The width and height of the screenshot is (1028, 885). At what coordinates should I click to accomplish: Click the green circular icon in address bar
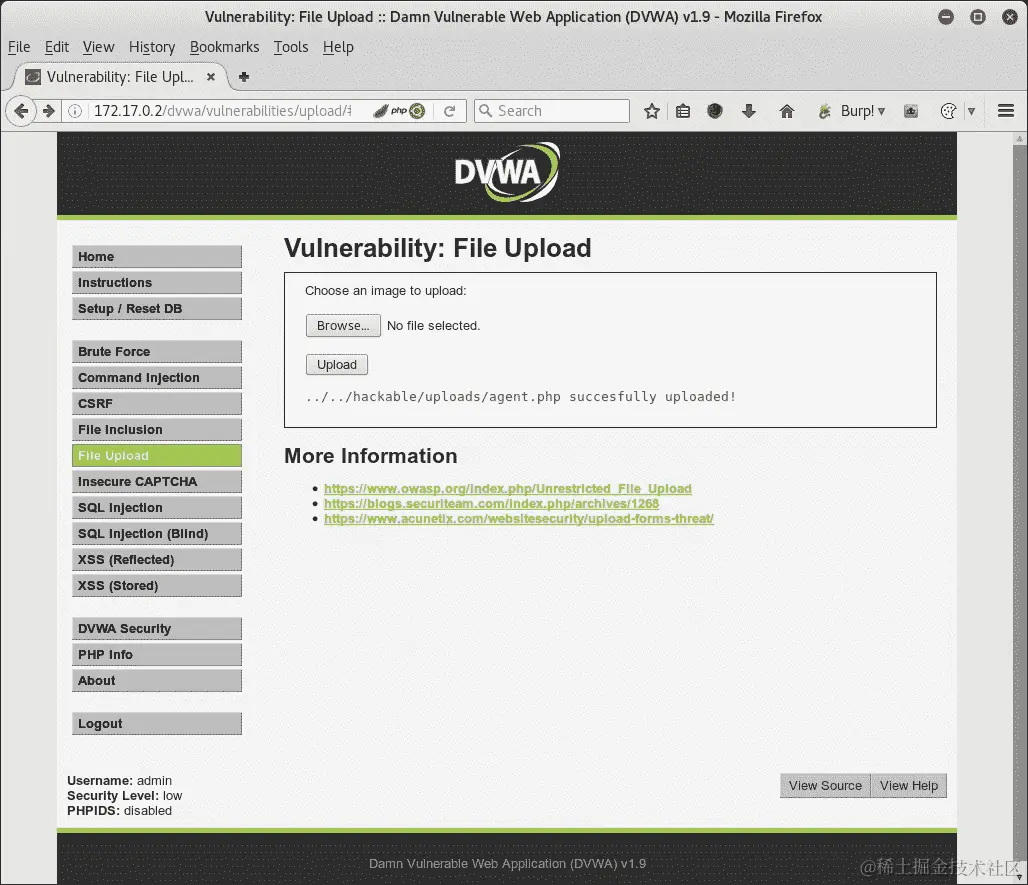point(417,111)
